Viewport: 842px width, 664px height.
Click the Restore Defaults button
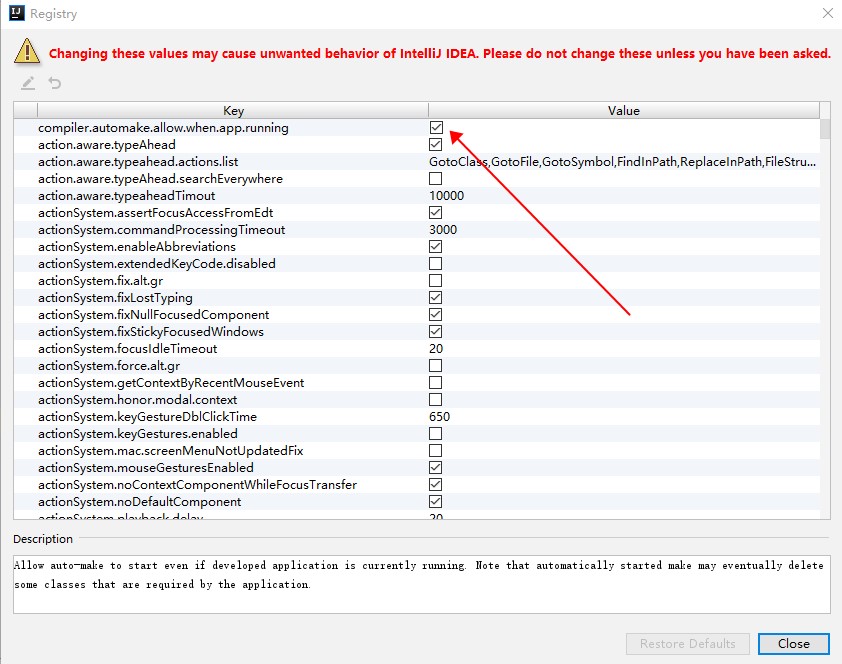(x=687, y=643)
